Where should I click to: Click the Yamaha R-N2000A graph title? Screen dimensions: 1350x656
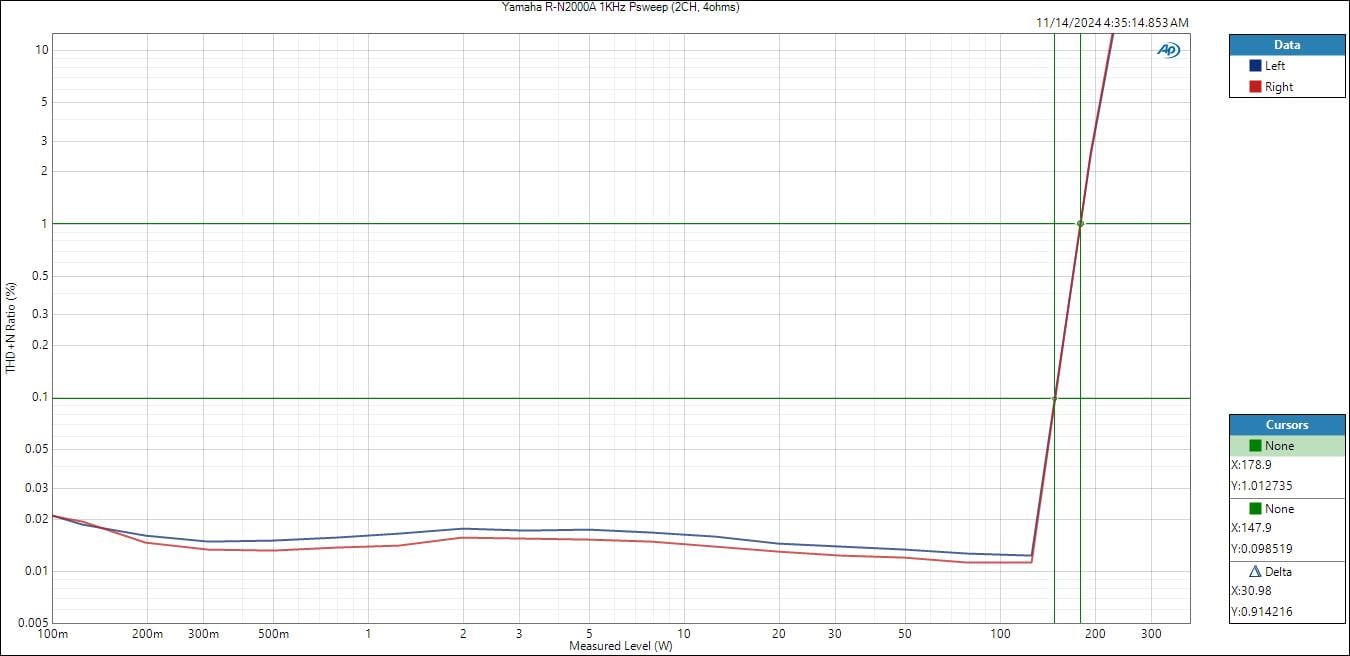click(620, 7)
